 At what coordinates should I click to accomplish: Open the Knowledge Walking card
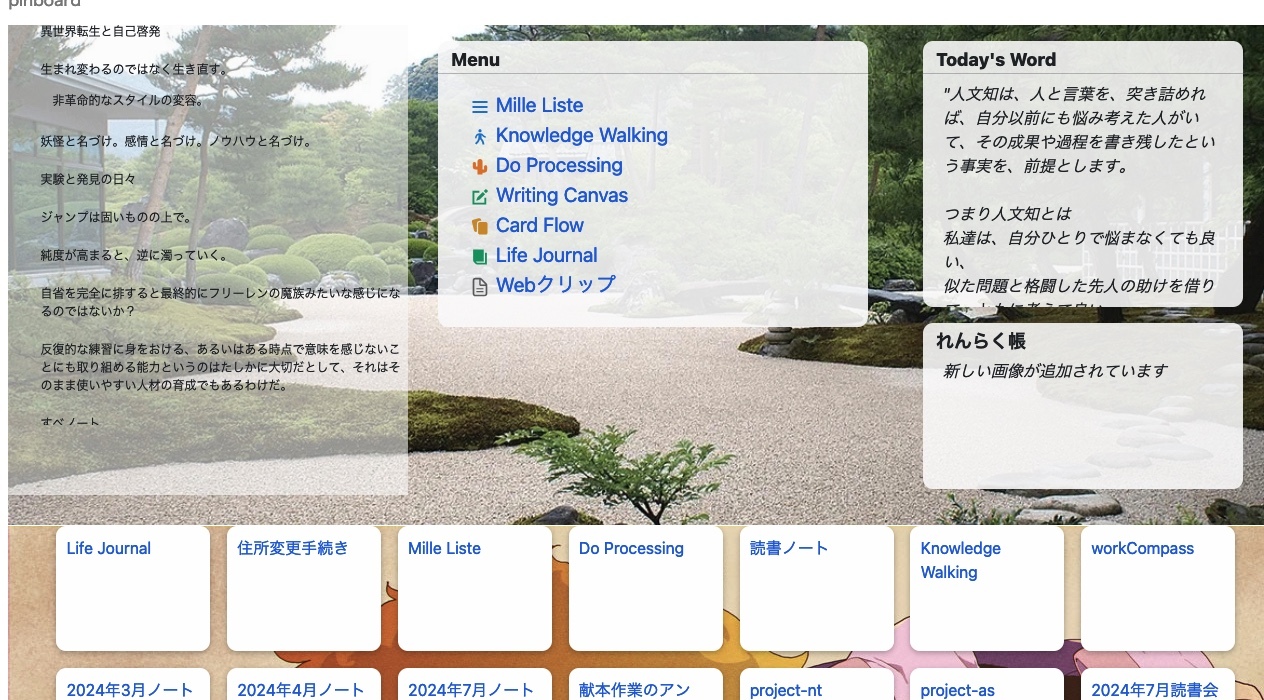pyautogui.click(x=987, y=589)
